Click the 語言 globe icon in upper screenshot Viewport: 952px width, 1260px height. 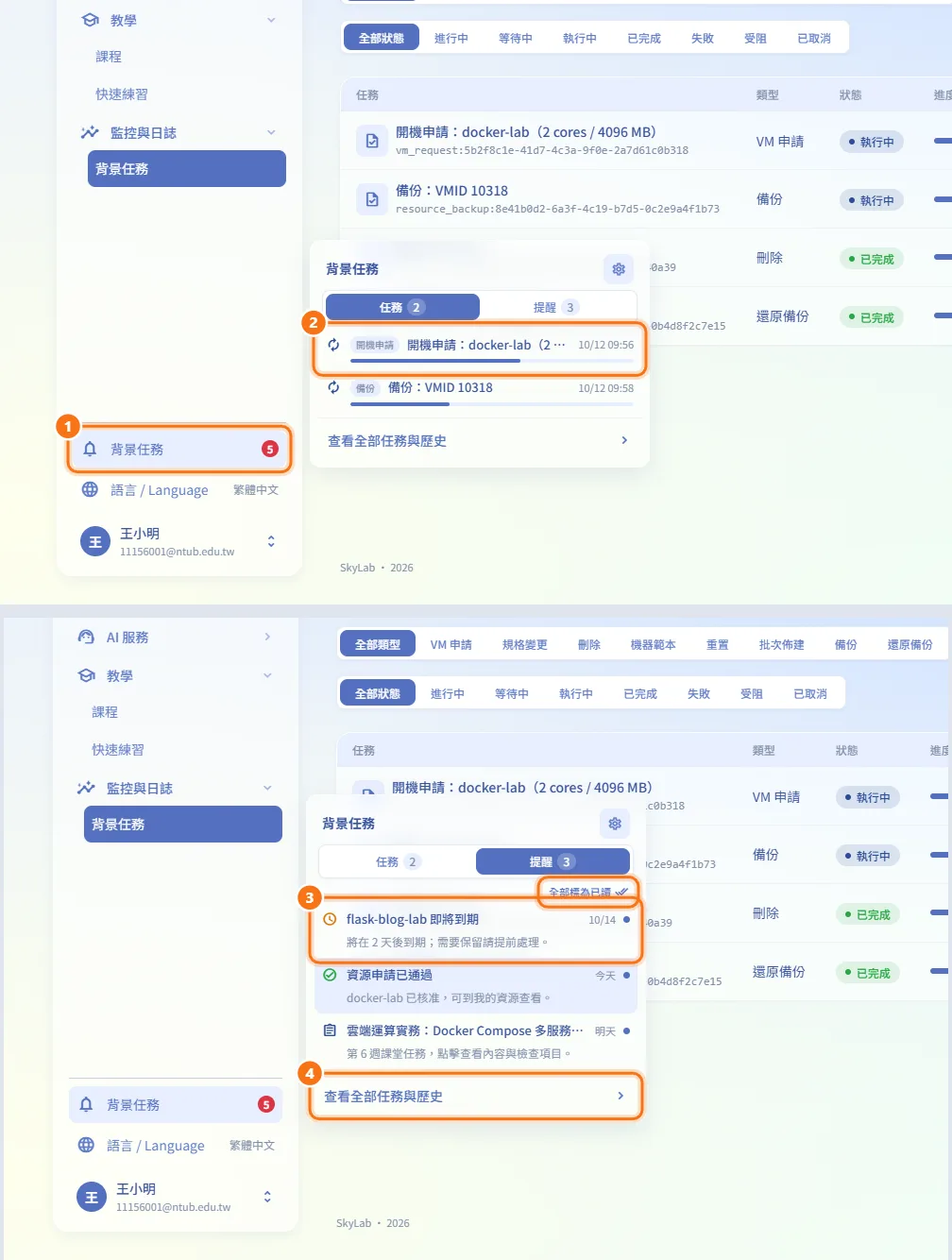click(x=90, y=489)
